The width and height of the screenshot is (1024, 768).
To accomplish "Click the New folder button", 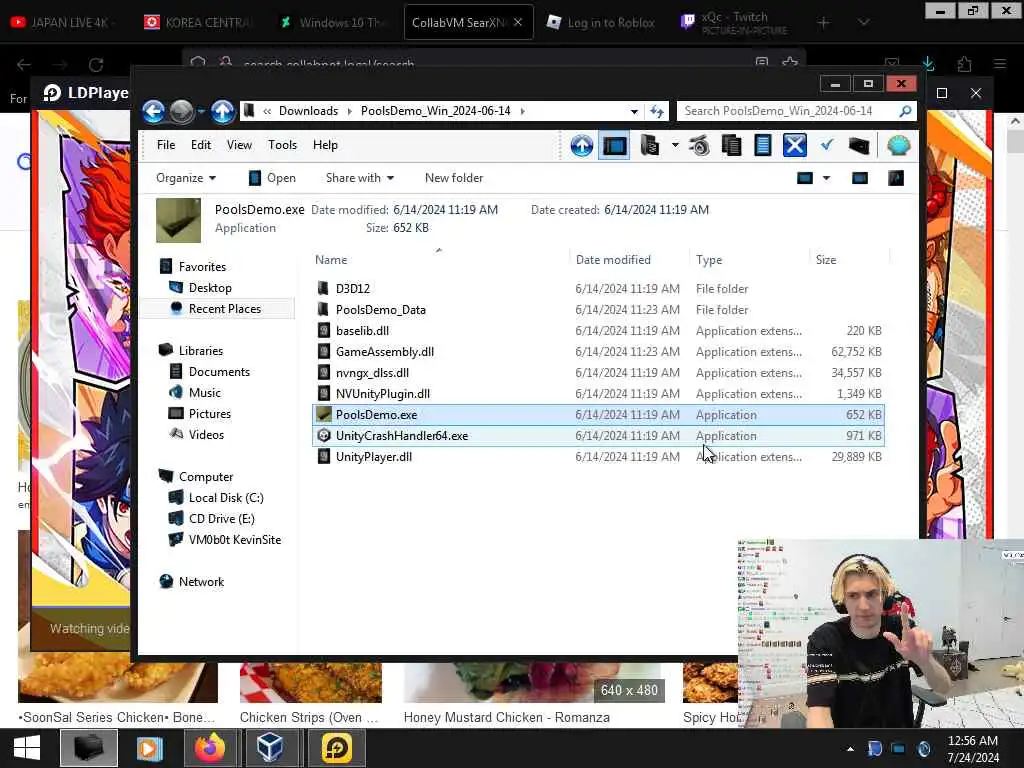I will point(454,178).
